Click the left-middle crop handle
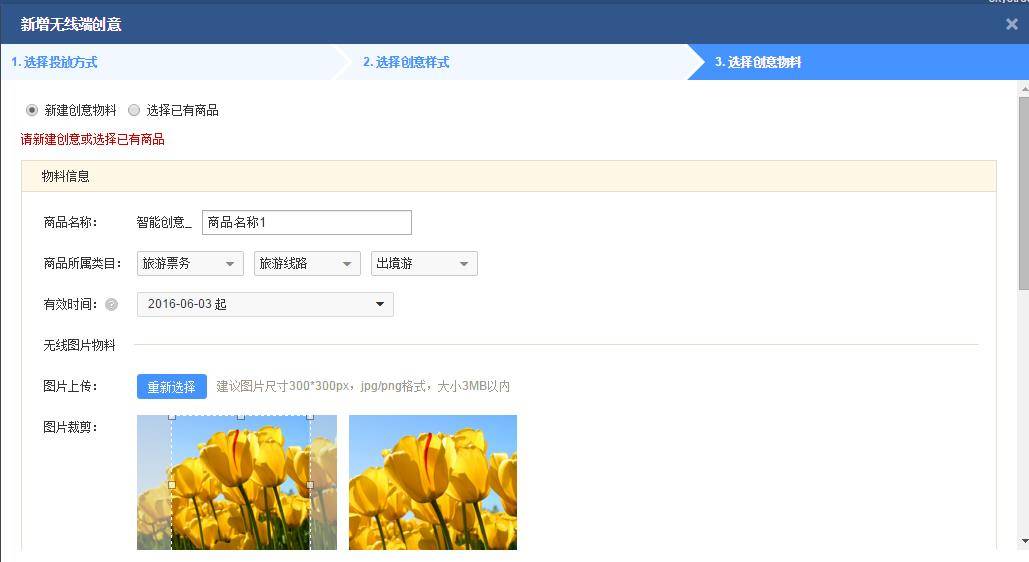 pos(172,485)
